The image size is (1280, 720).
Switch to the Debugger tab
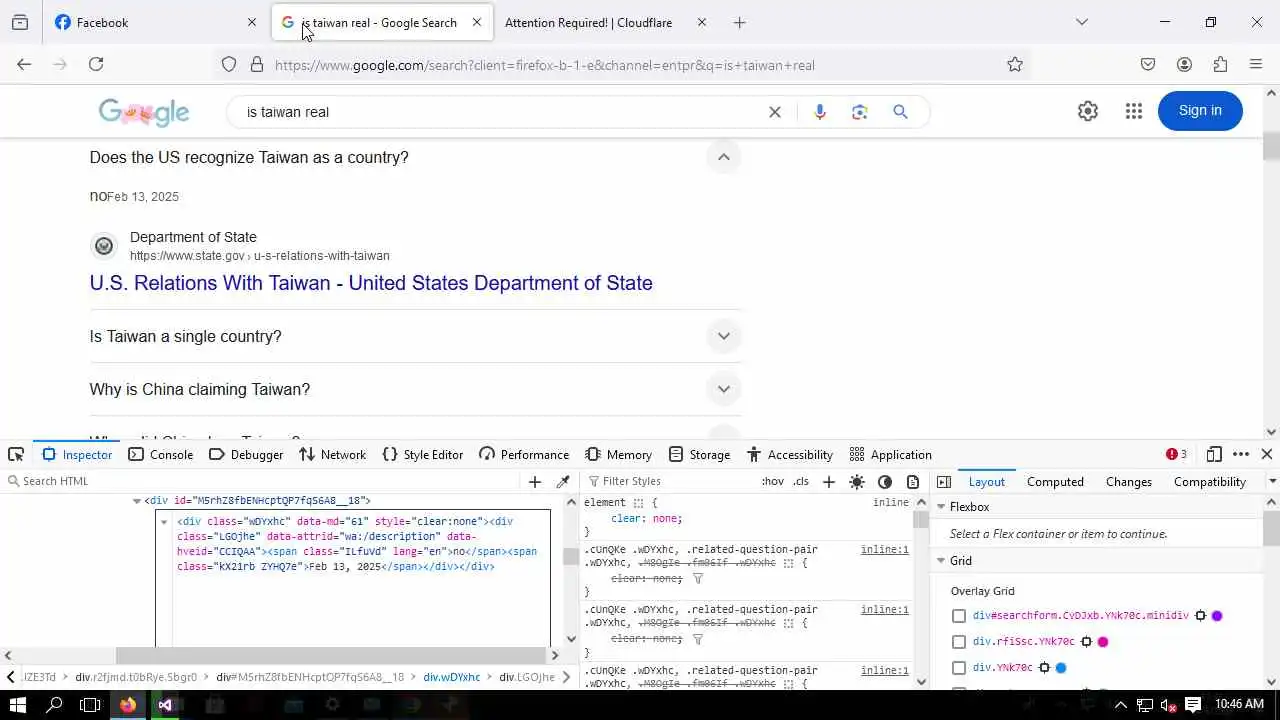click(246, 455)
